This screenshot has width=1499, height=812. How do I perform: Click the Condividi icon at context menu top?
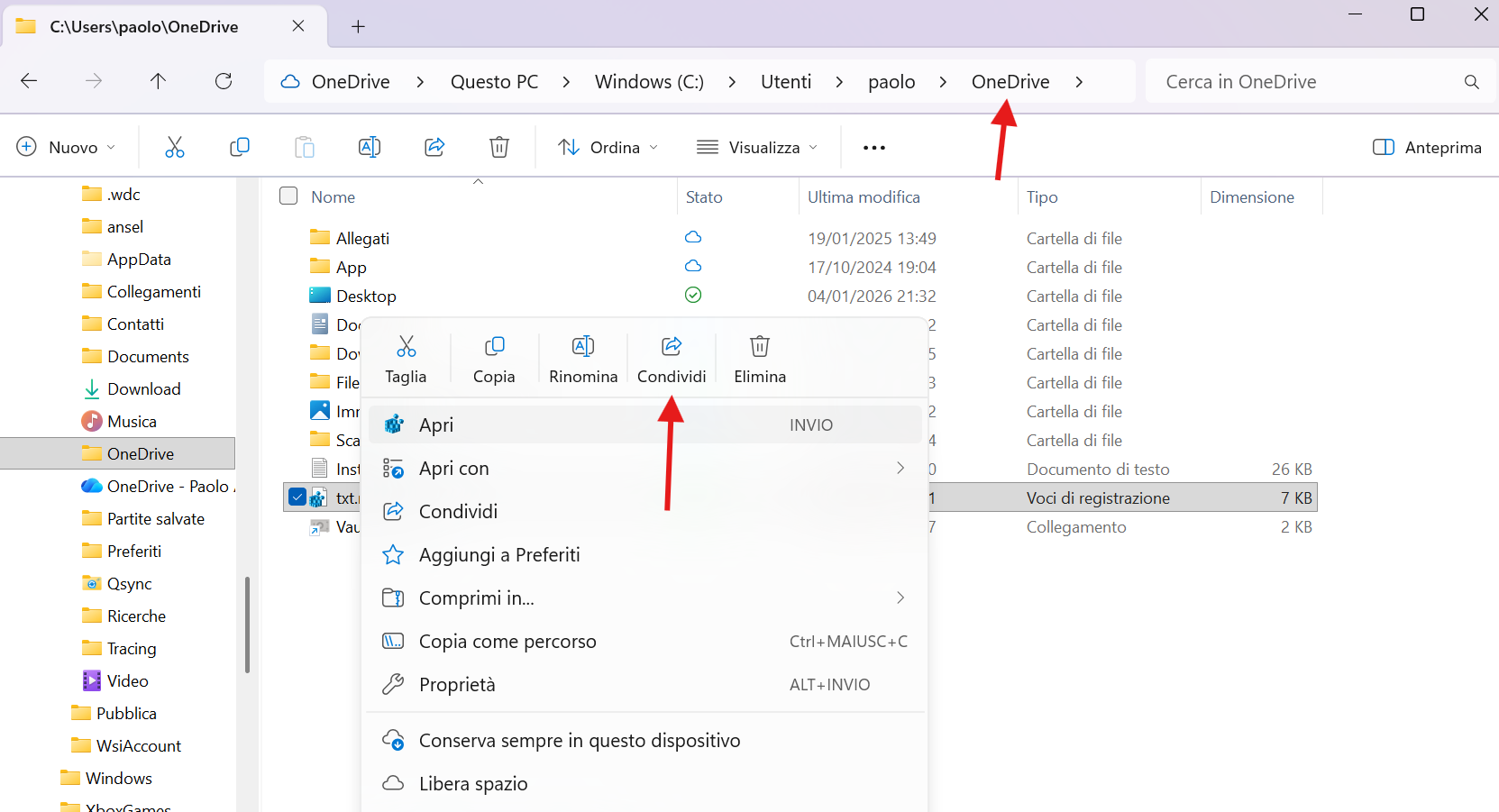[x=672, y=346]
